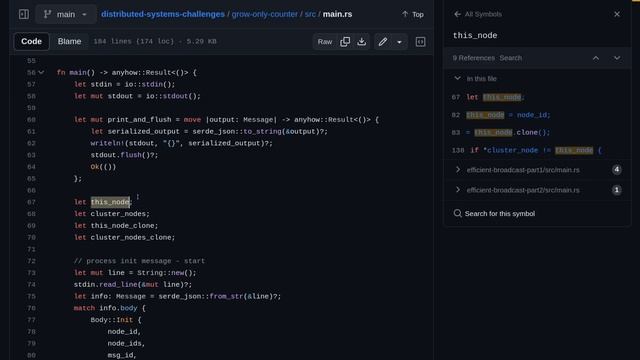Open more edit options dropdown arrow
Image resolution: width=640 pixels, height=360 pixels.
point(399,42)
